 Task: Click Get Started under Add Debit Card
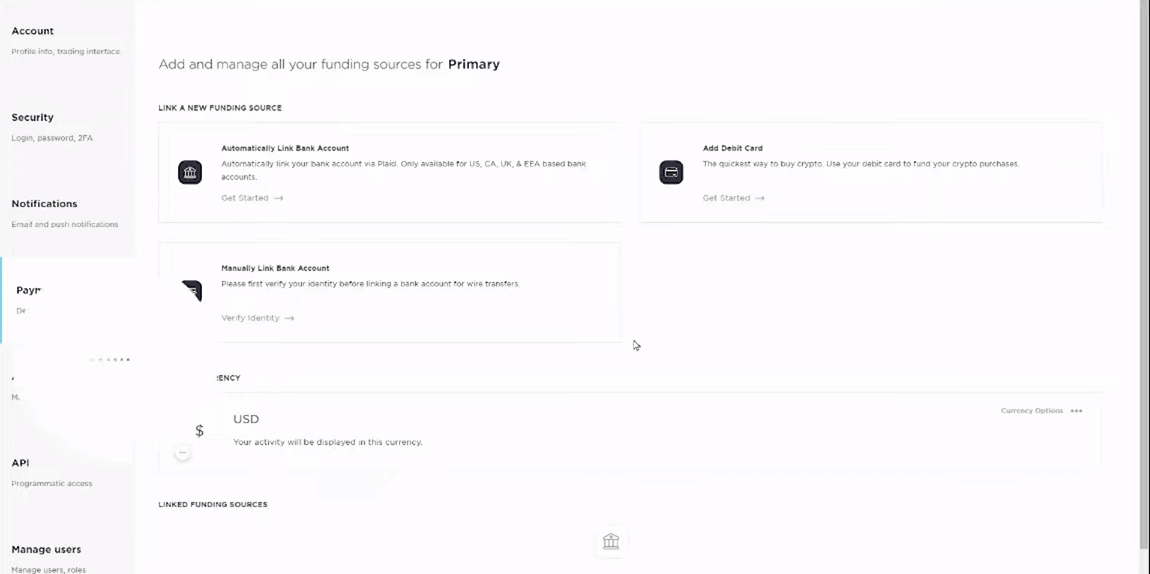733,198
